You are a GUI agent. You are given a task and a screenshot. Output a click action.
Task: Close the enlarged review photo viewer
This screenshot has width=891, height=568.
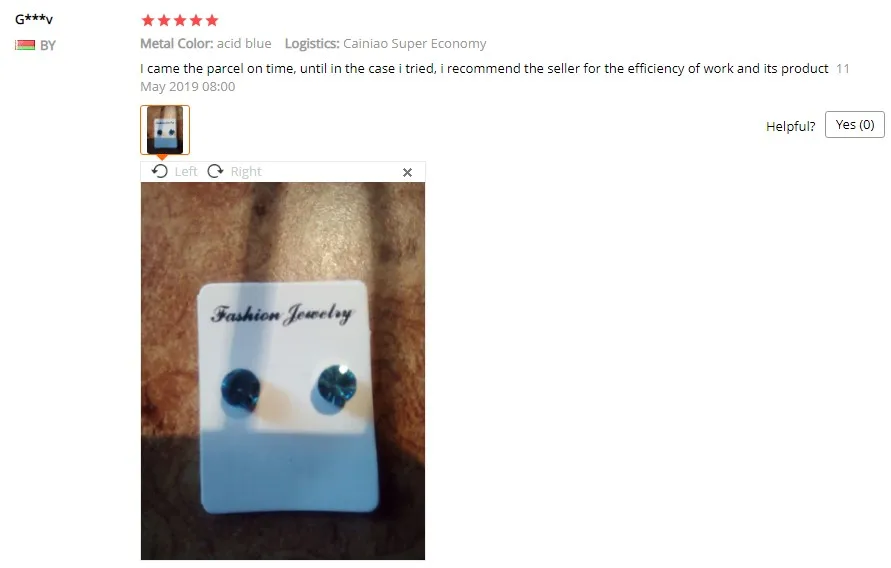(407, 172)
